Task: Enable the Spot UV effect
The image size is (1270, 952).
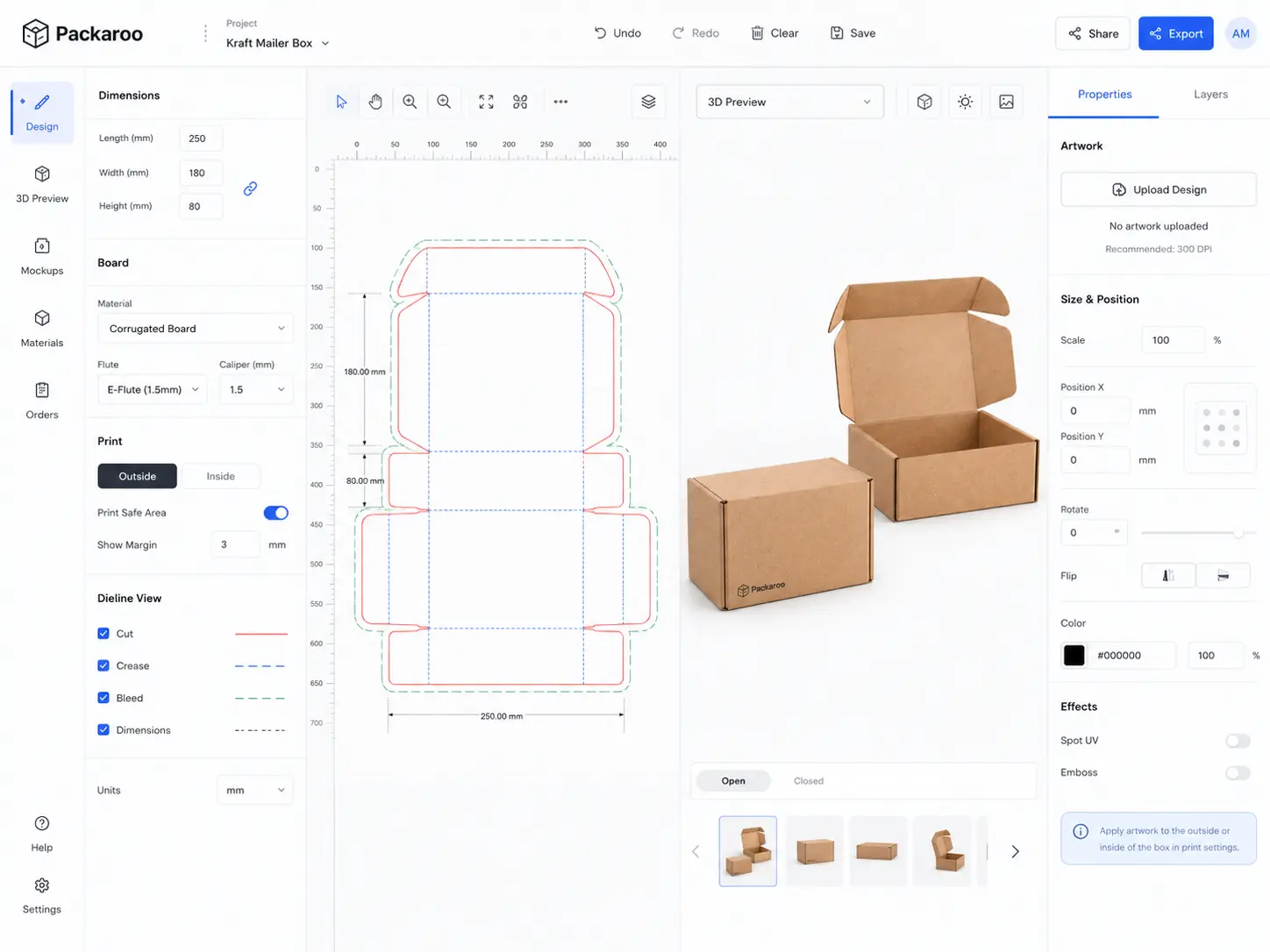Action: click(x=1238, y=741)
